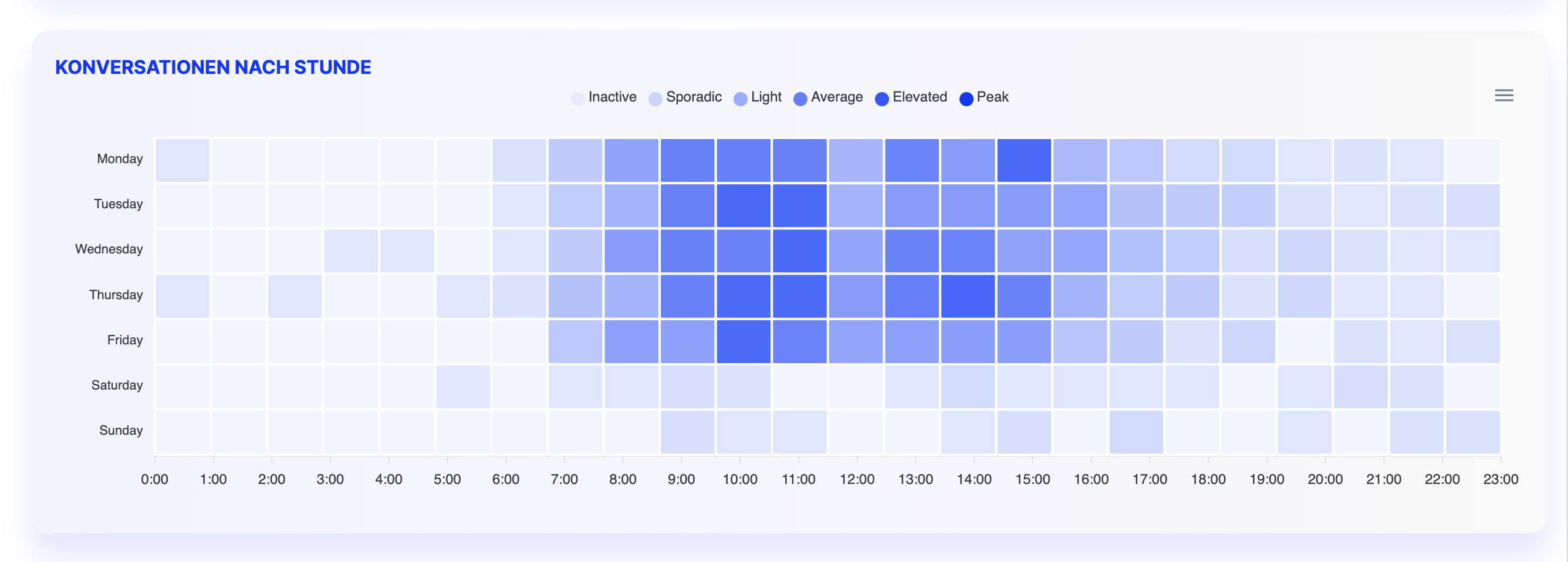
Task: Hide the Elevated legend series
Action: click(919, 97)
